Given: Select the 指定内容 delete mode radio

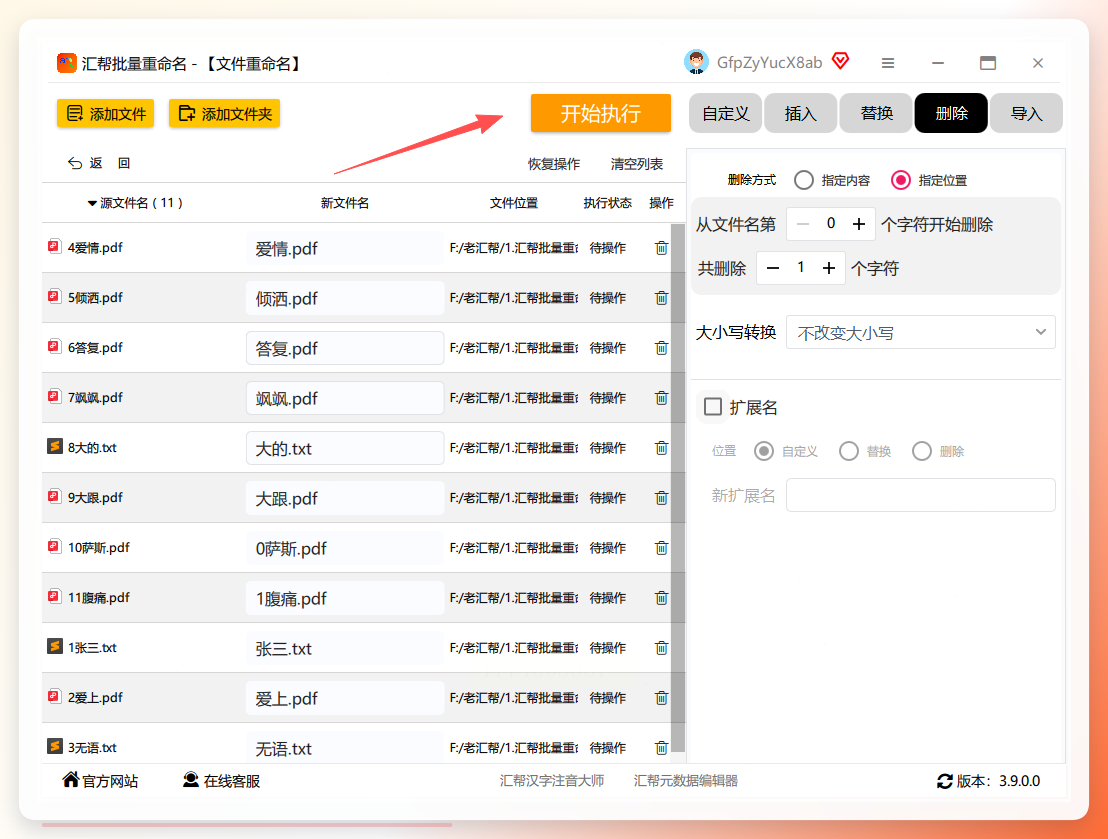Looking at the screenshot, I should (803, 180).
